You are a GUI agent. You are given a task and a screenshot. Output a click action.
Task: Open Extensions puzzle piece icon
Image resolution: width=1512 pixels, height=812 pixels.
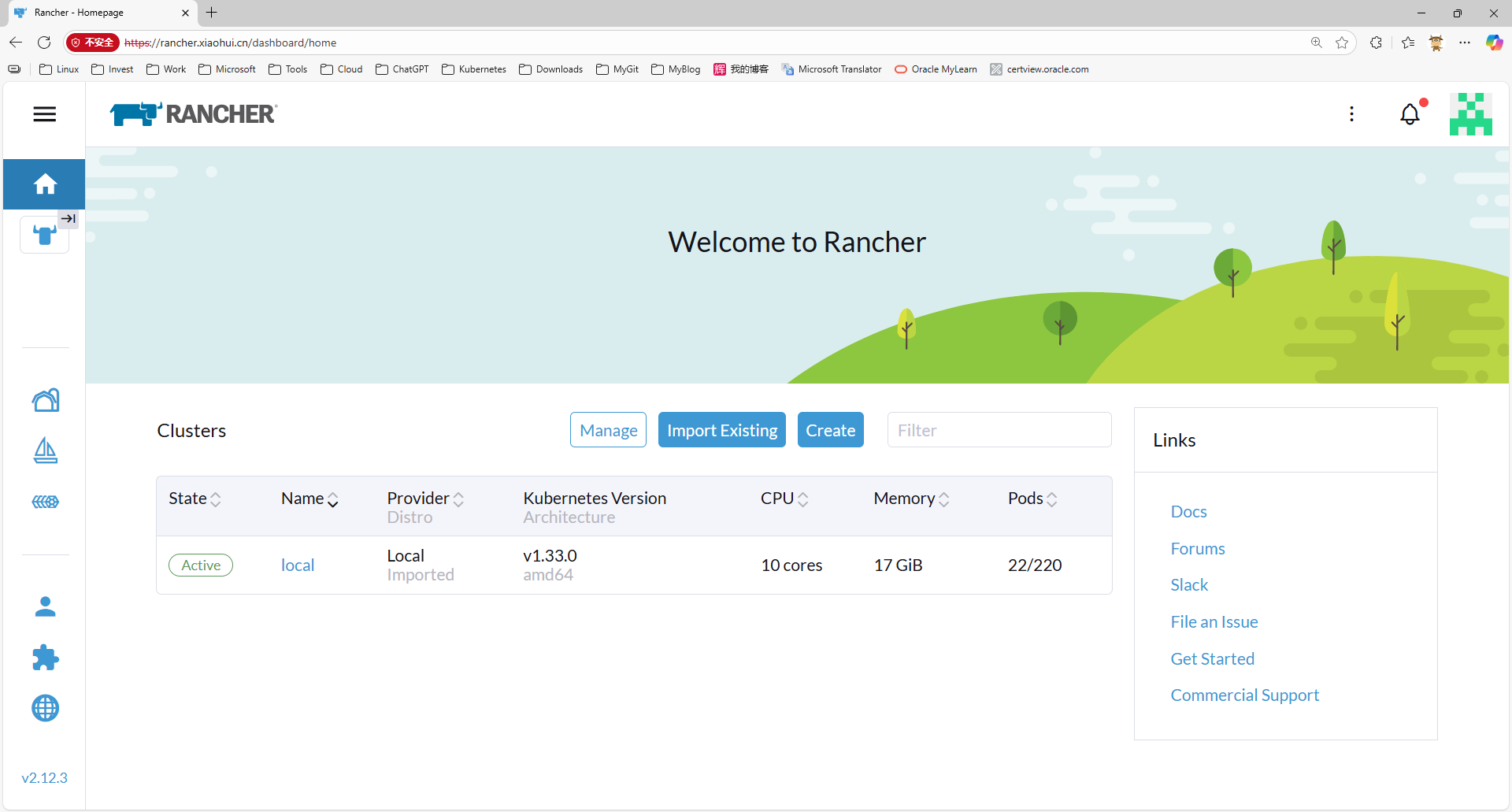[x=45, y=658]
